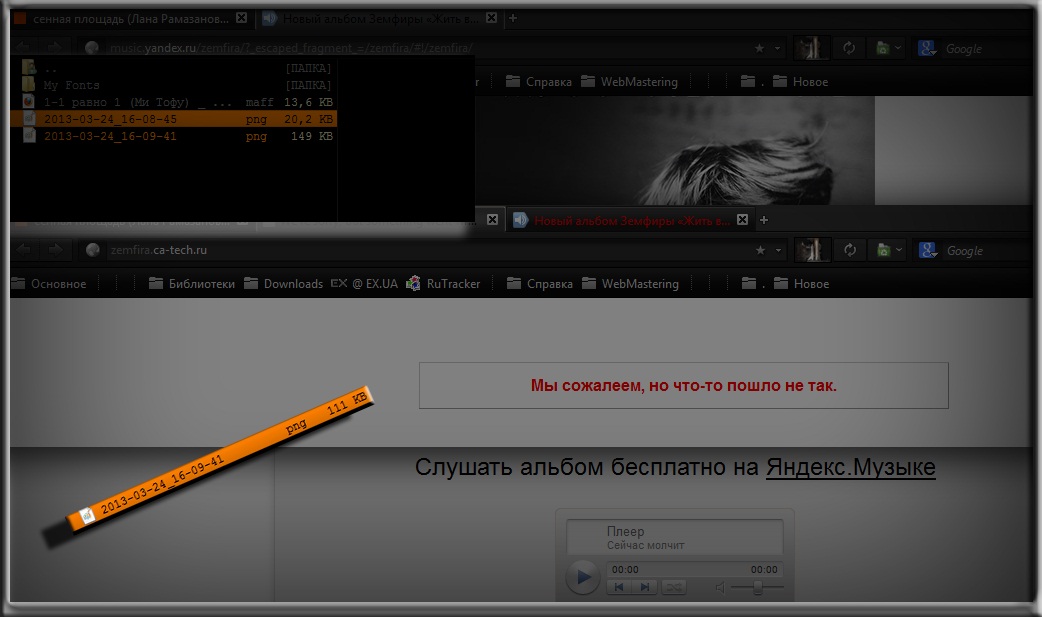Viewport: 1042px width, 617px height.
Task: Go back in the lower browser window
Action: [x=24, y=250]
